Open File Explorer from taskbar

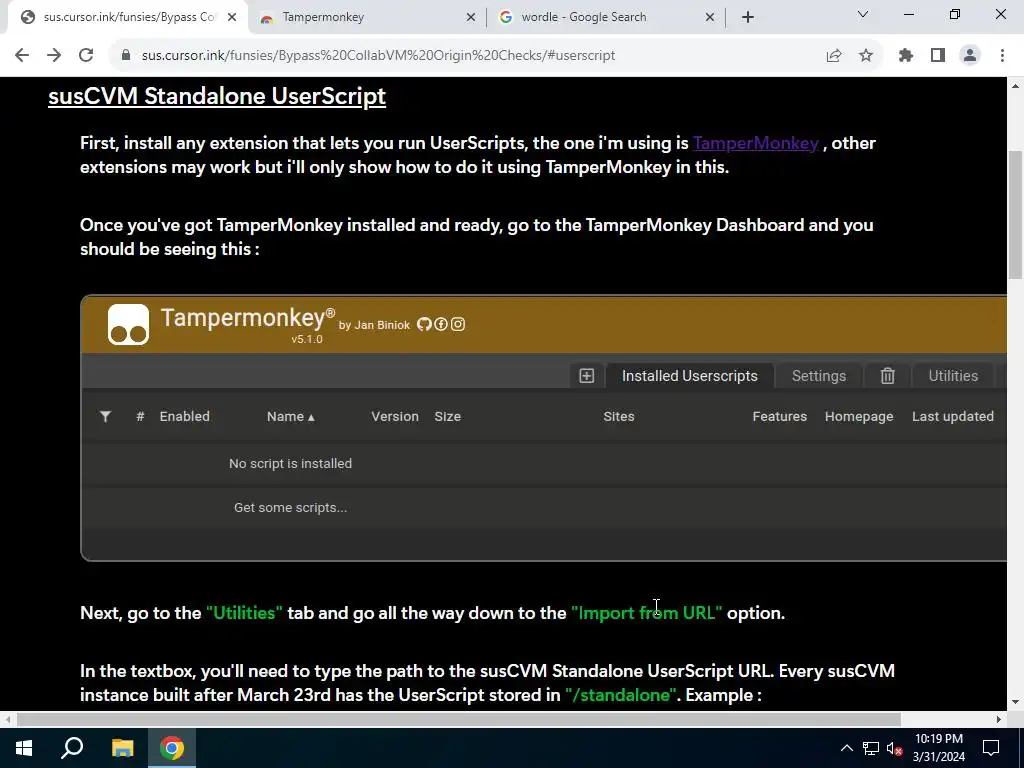click(122, 748)
